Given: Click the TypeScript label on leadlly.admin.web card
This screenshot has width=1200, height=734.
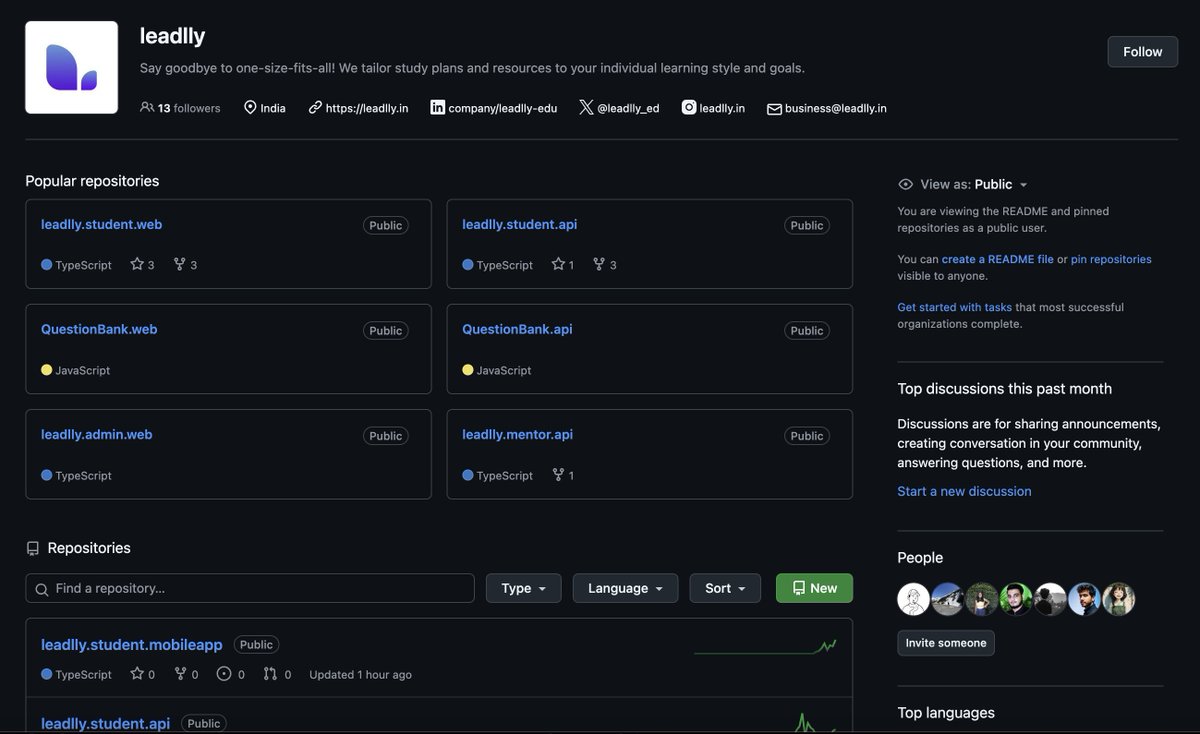Looking at the screenshot, I should tap(83, 475).
